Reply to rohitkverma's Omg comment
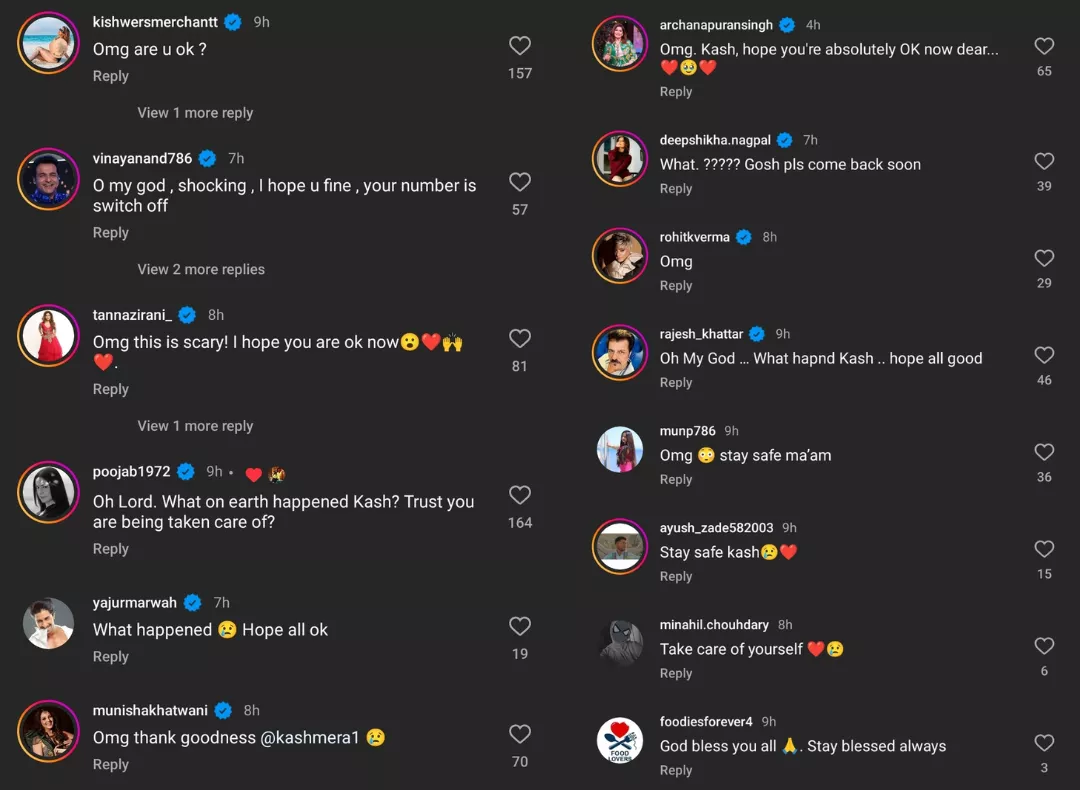 tap(676, 286)
